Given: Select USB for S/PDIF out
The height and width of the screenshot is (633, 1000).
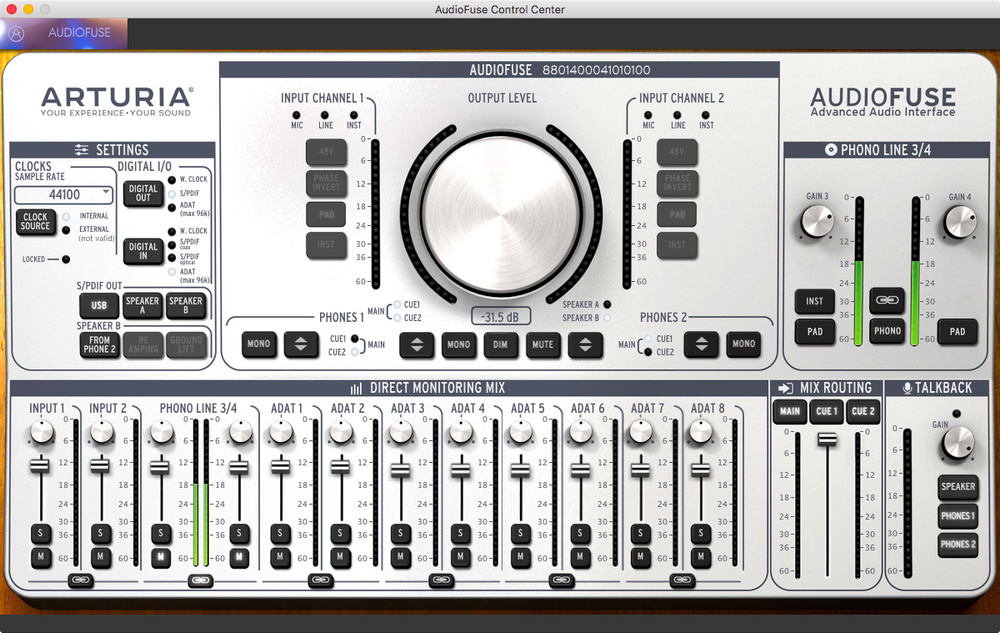Looking at the screenshot, I should click(99, 305).
